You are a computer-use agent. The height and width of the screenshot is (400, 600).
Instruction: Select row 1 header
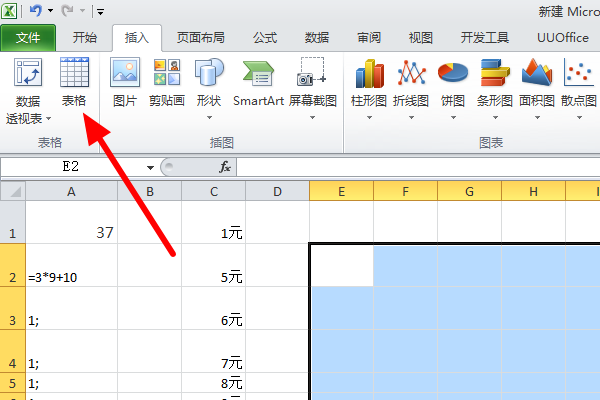(x=13, y=222)
